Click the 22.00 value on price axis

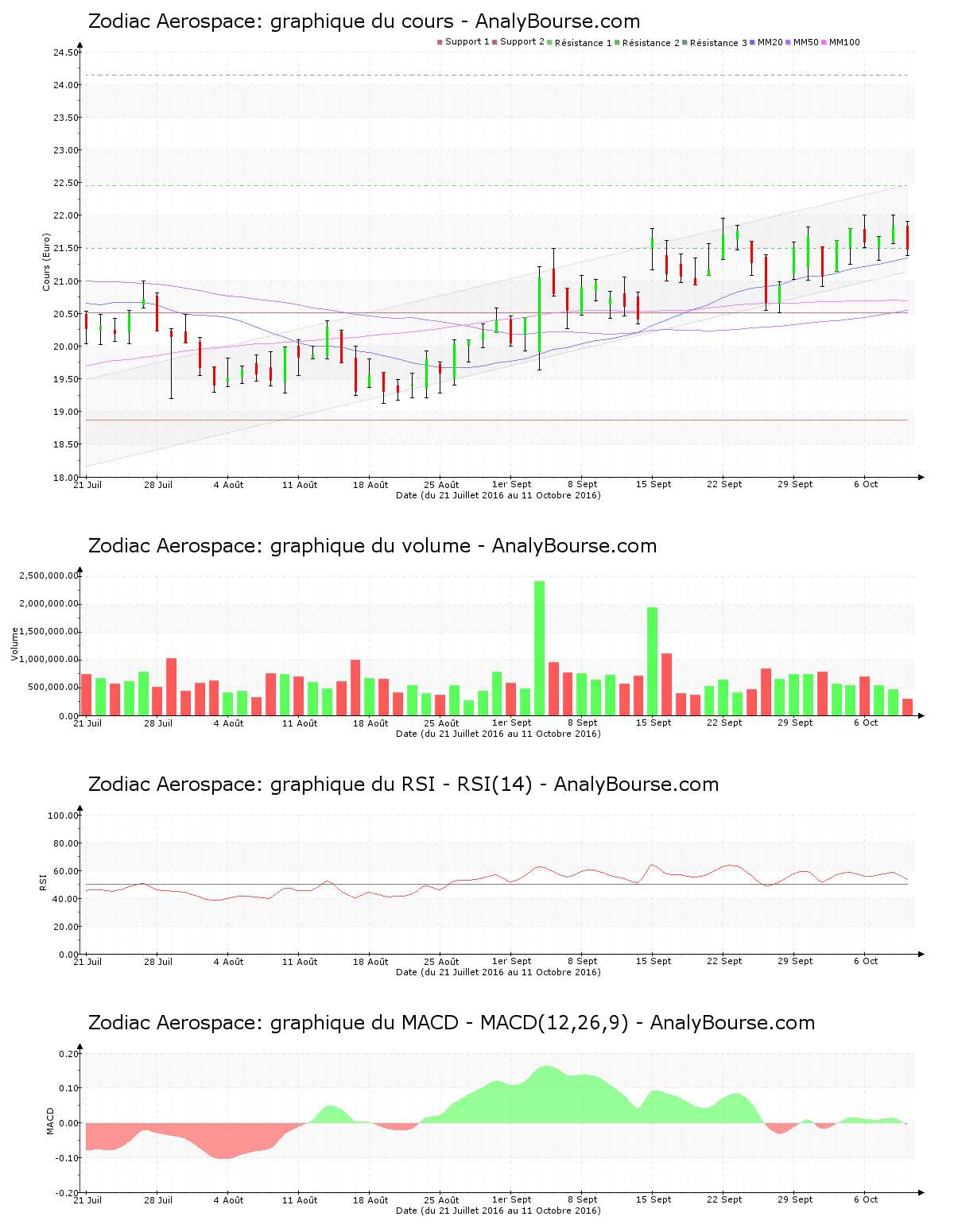pos(66,215)
